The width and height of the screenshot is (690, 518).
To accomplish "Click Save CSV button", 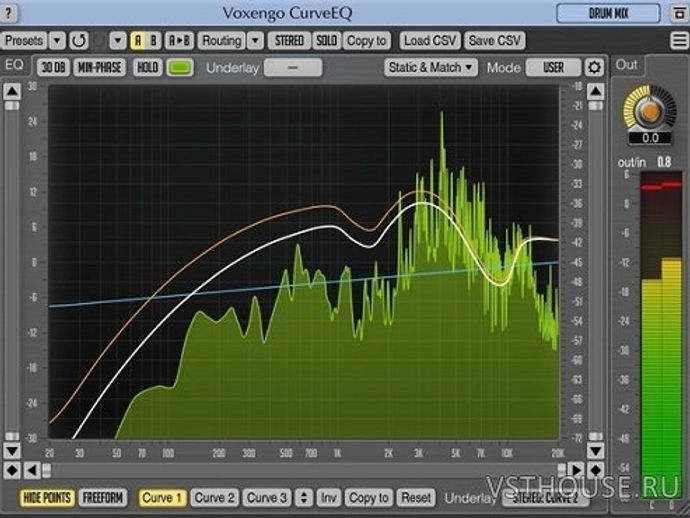I will coord(495,41).
